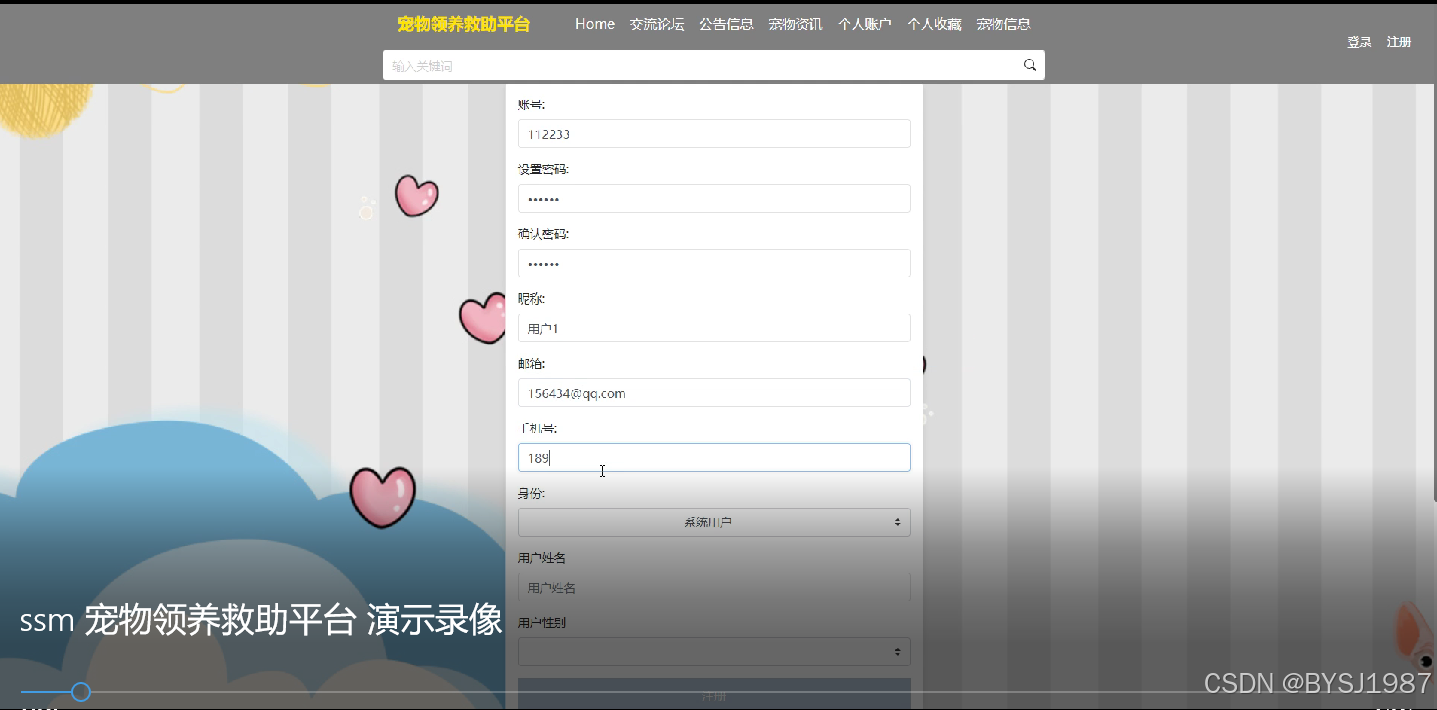1437x710 pixels.
Task: Open the Home menu item
Action: [595, 24]
